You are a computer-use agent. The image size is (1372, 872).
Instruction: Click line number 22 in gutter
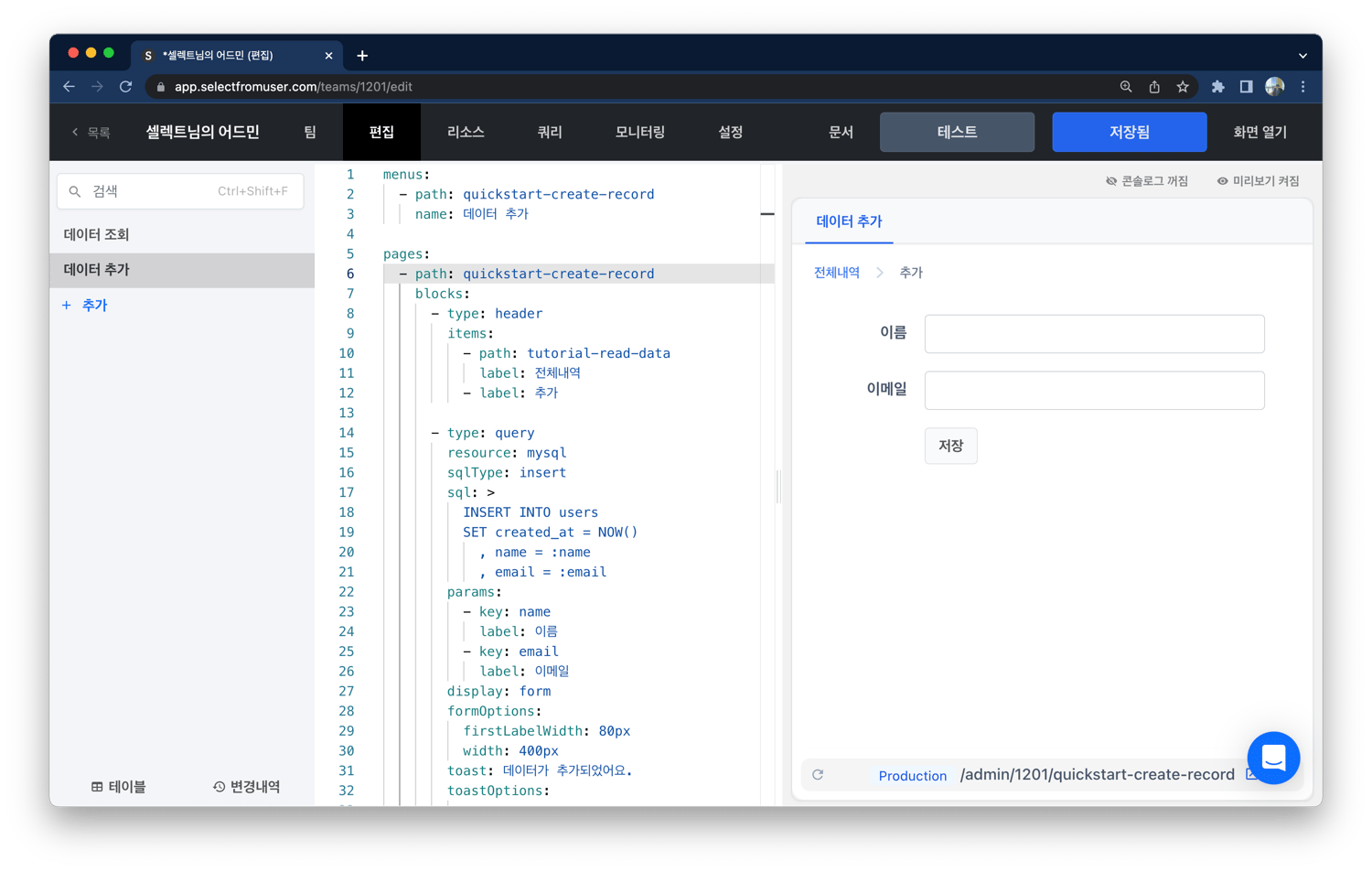click(346, 592)
